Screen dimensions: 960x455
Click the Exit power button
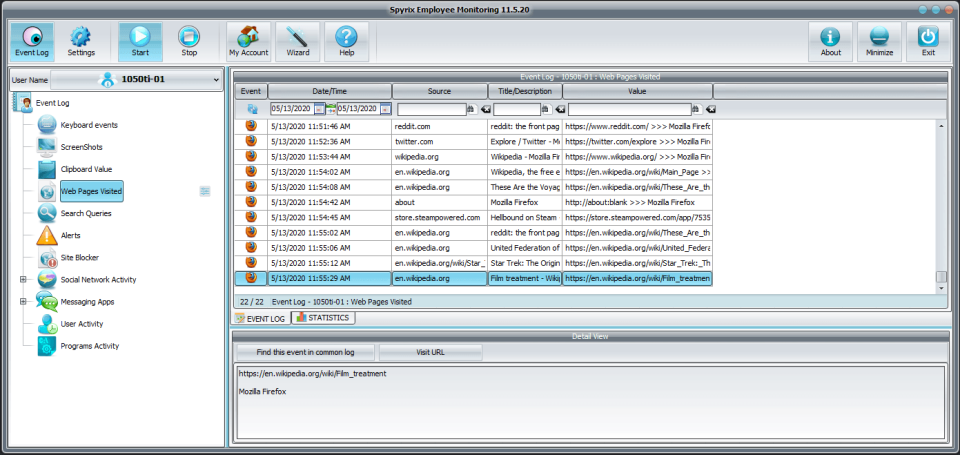928,42
